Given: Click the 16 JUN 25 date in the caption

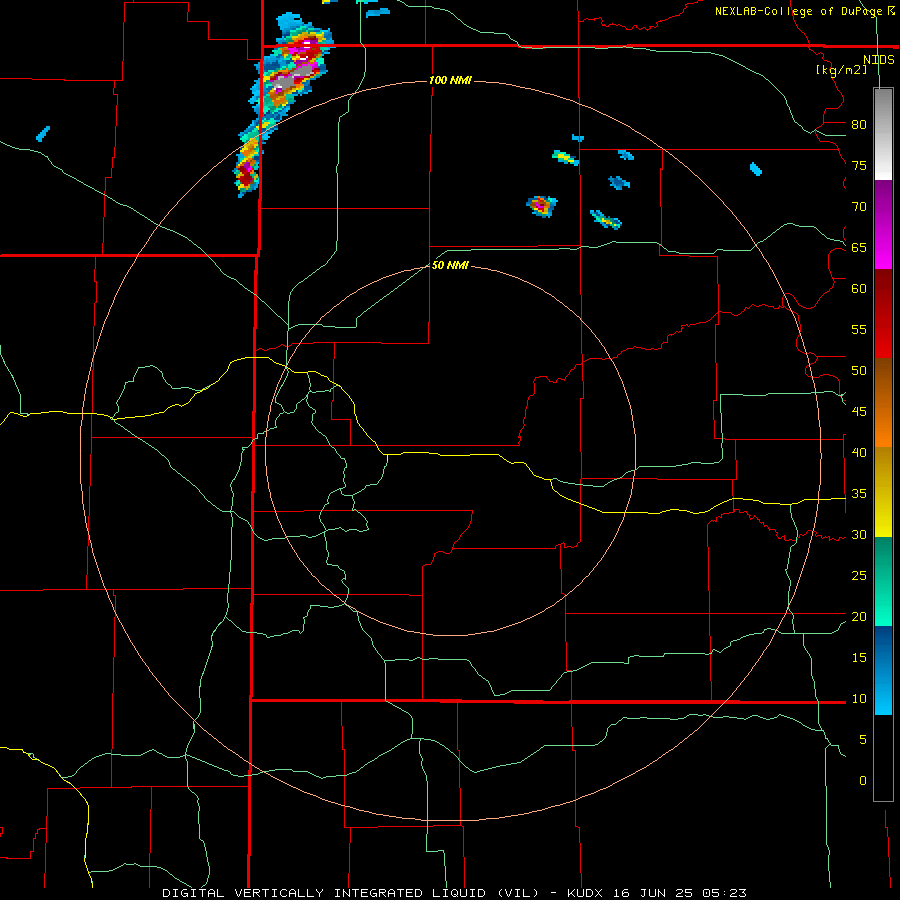Looking at the screenshot, I should (653, 893).
